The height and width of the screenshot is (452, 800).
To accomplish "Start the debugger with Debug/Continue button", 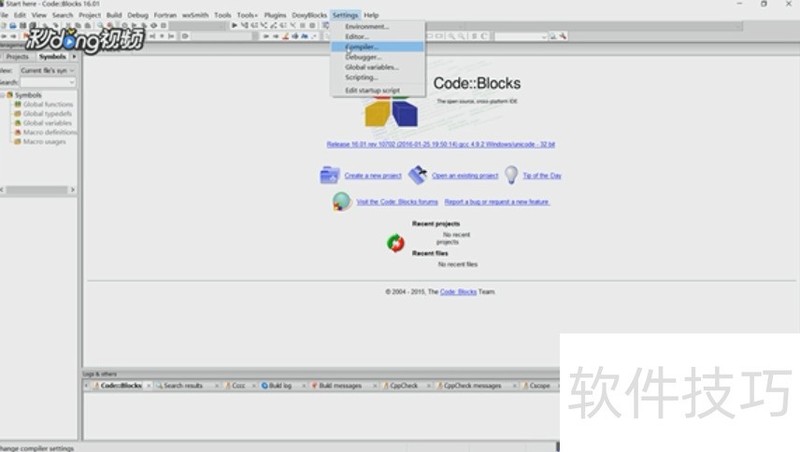I will 234,25.
